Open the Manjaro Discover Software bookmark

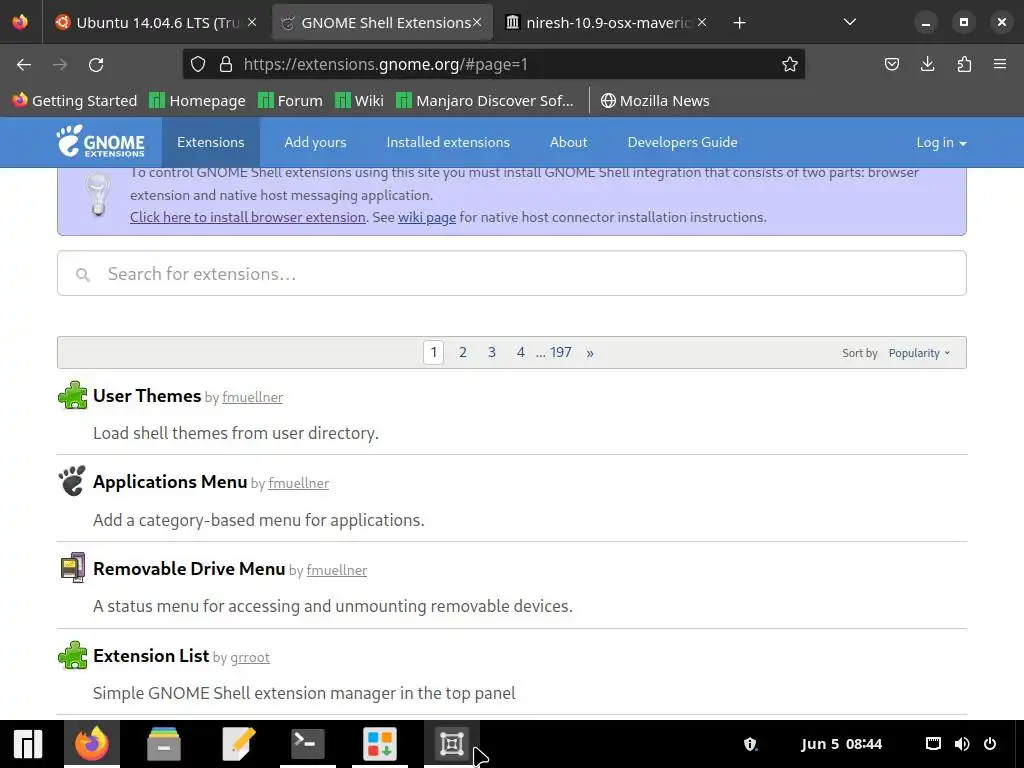(x=485, y=101)
